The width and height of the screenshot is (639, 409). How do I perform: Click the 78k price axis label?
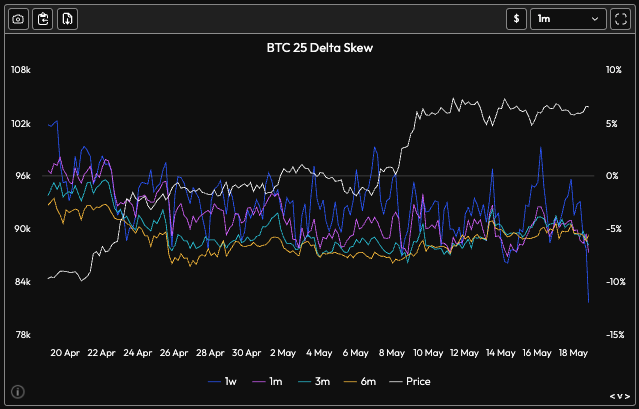pos(21,335)
